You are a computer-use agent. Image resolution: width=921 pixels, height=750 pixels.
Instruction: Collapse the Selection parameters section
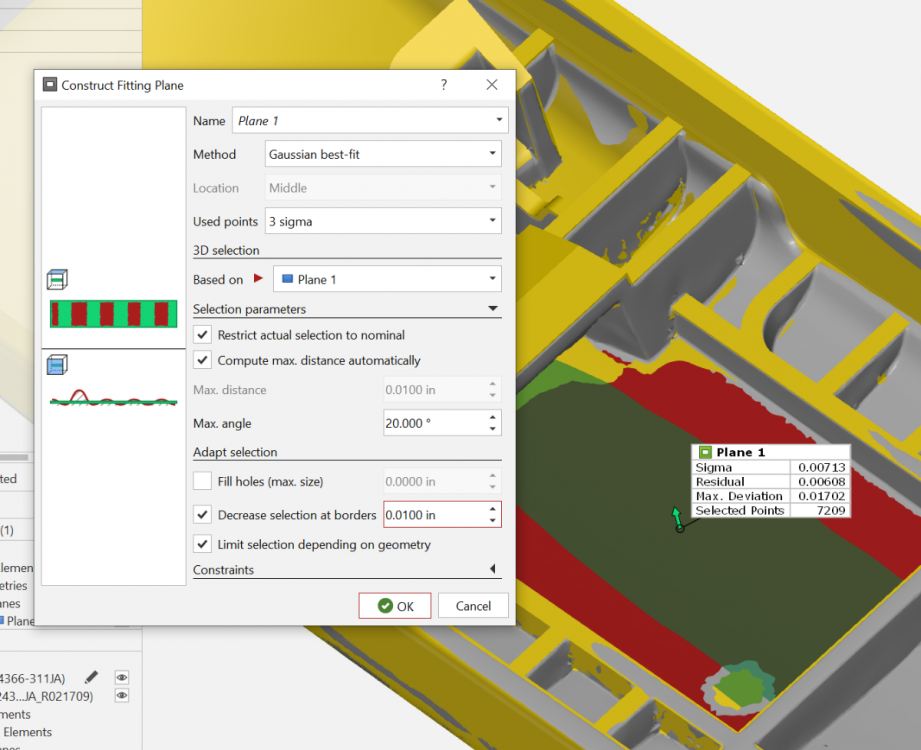[x=492, y=309]
